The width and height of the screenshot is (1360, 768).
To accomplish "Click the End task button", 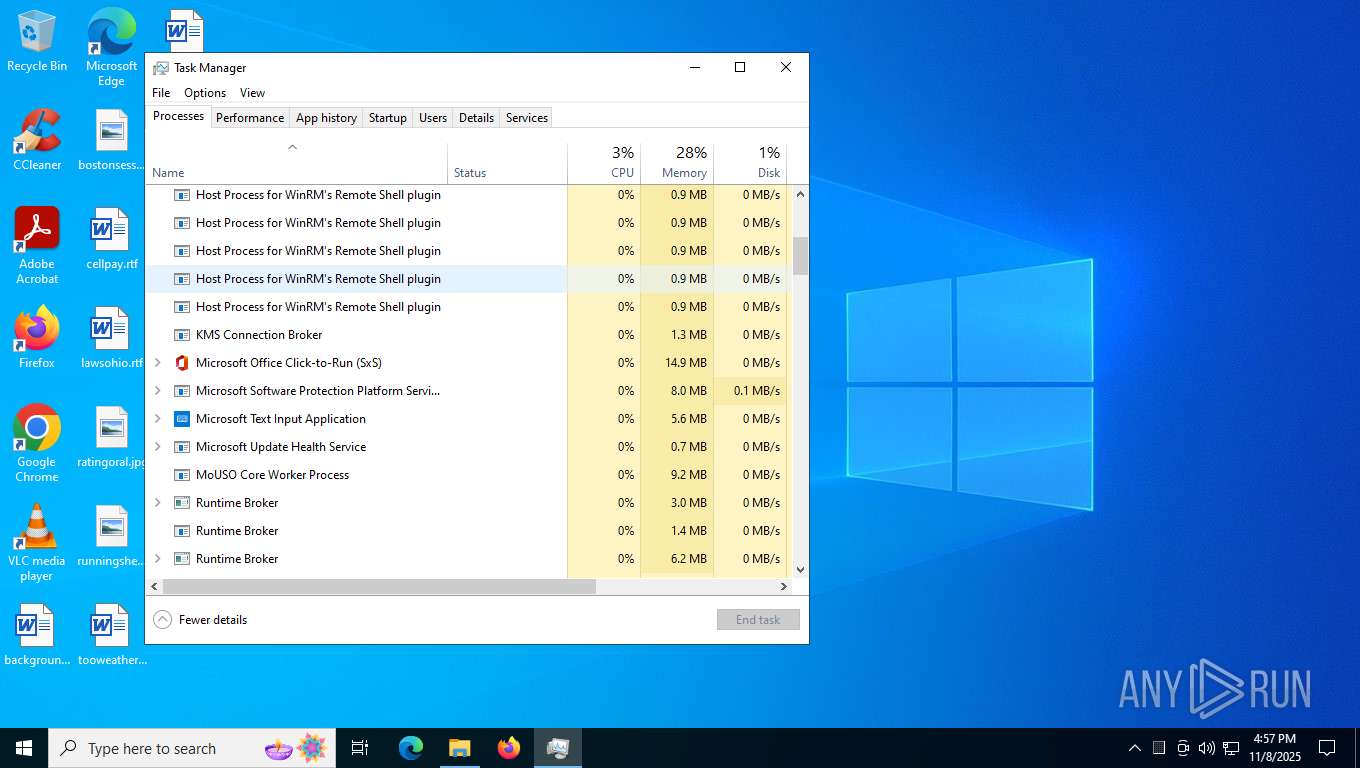I will coord(758,620).
